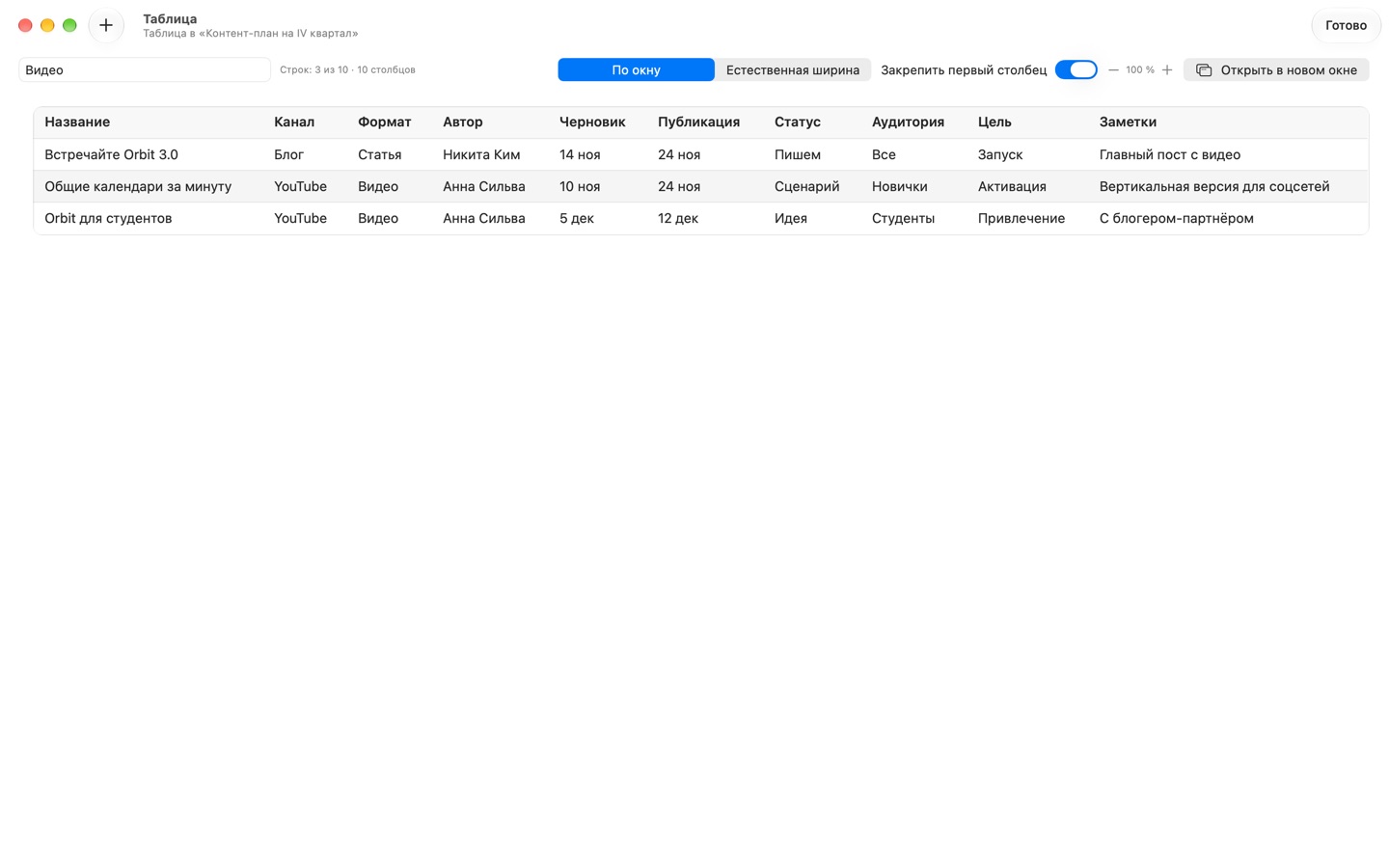Click the Готово button
Image resolution: width=1389 pixels, height=868 pixels.
pos(1346,25)
